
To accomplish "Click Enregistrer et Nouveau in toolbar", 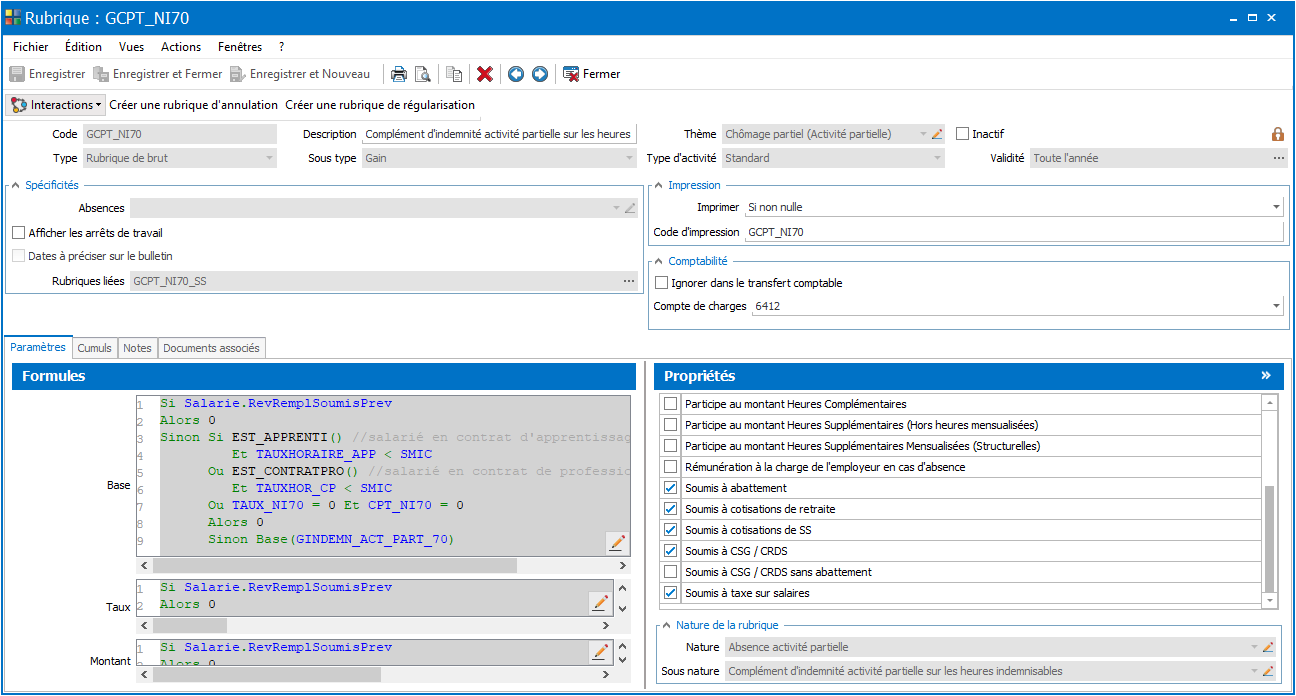I will (x=300, y=74).
